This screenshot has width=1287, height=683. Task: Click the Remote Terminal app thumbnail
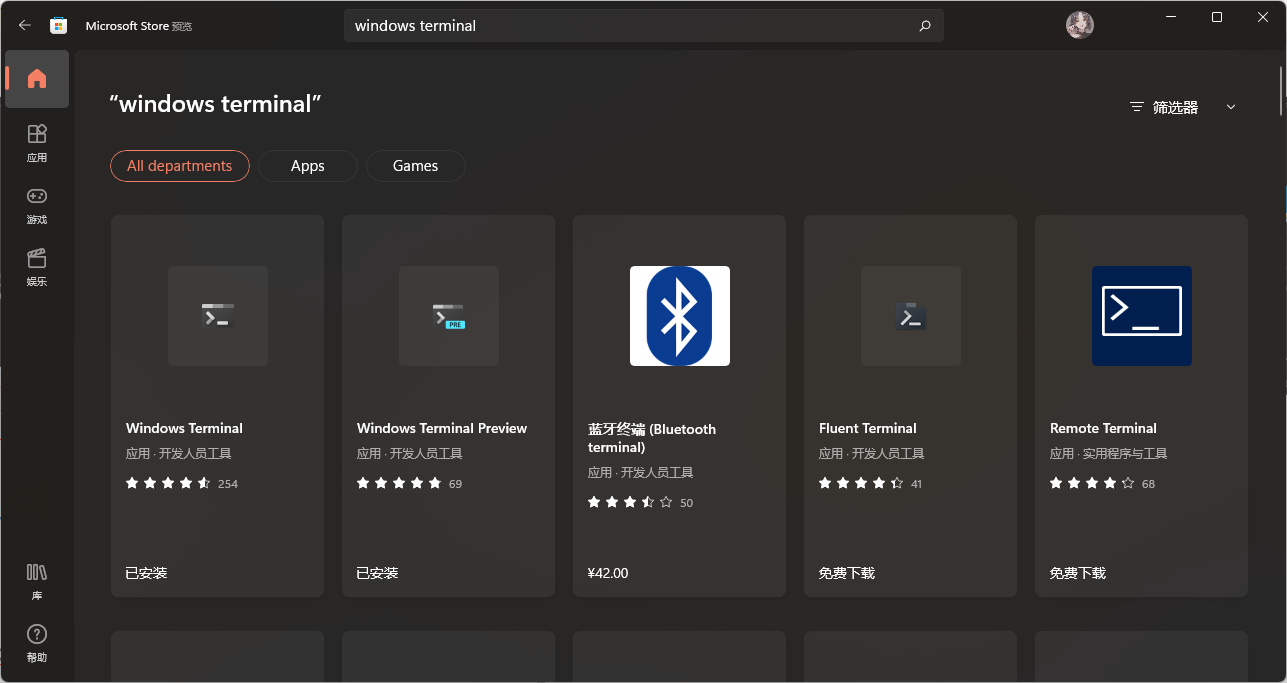pyautogui.click(x=1140, y=316)
